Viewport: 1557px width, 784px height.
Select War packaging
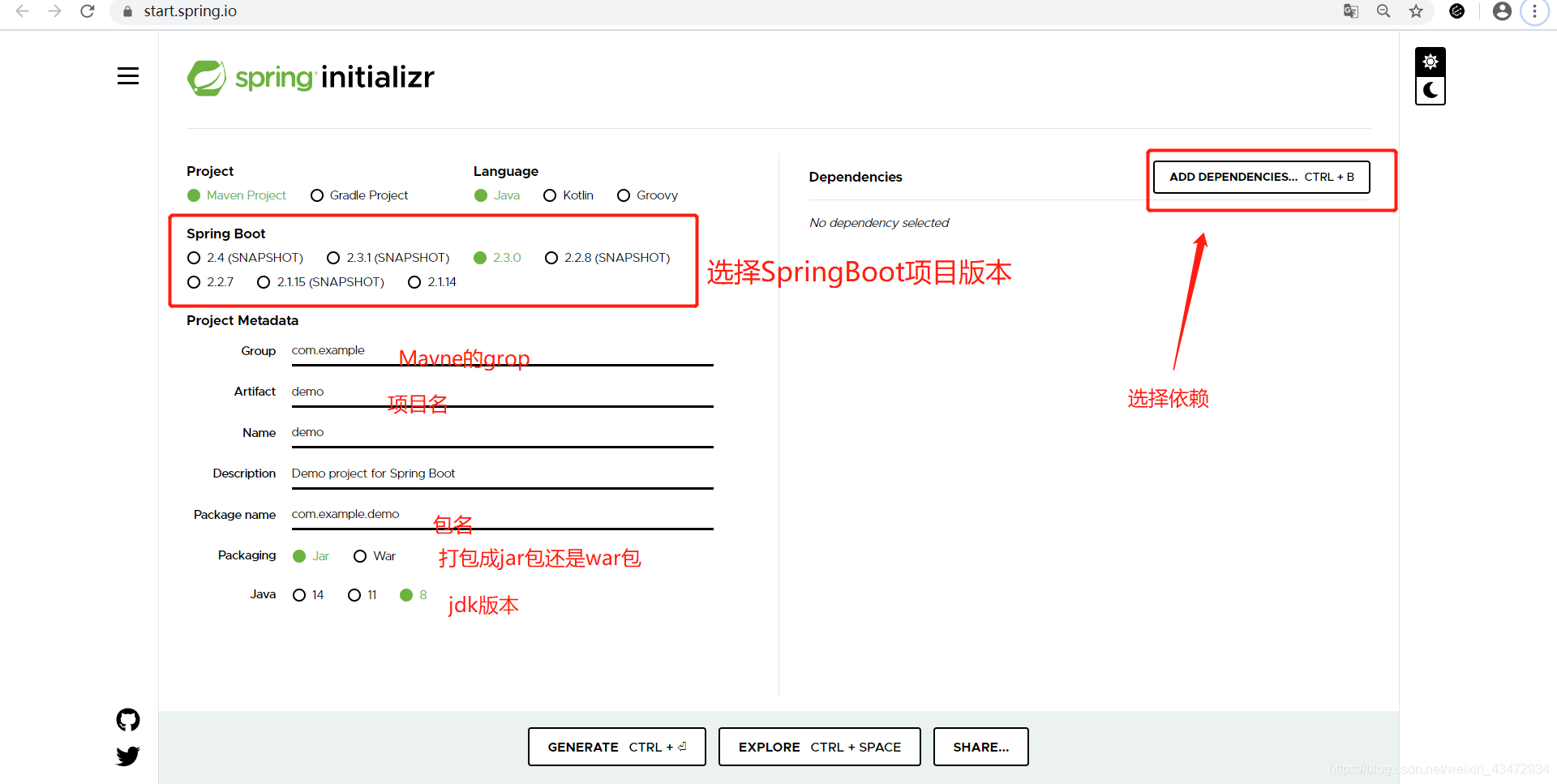coord(375,556)
